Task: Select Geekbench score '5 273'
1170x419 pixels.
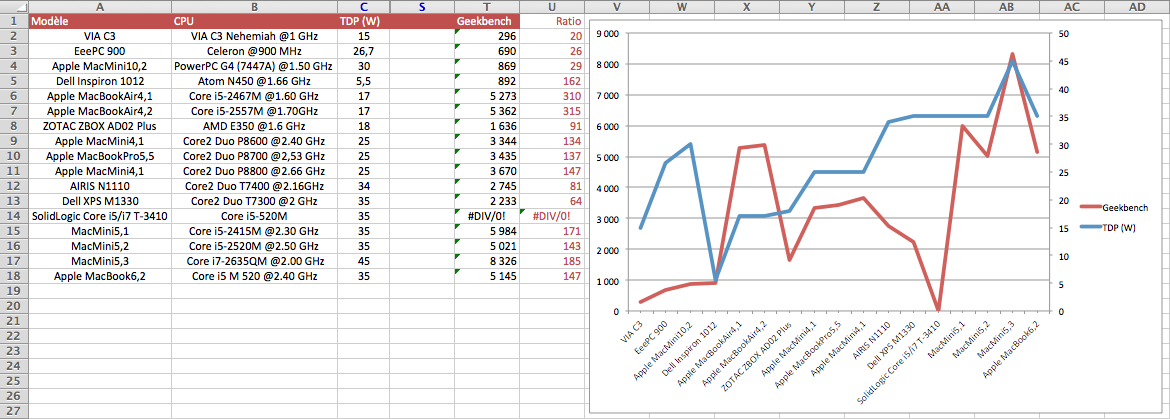Action: coord(487,95)
